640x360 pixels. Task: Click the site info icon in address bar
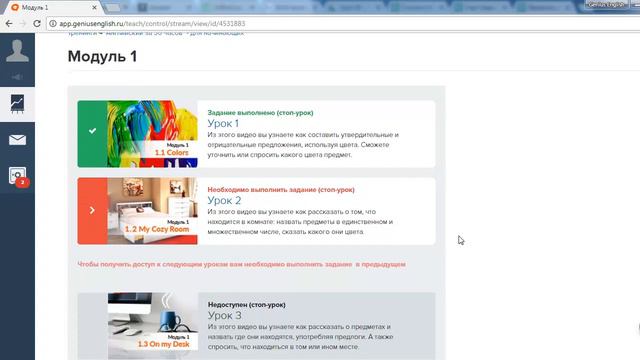(x=53, y=24)
